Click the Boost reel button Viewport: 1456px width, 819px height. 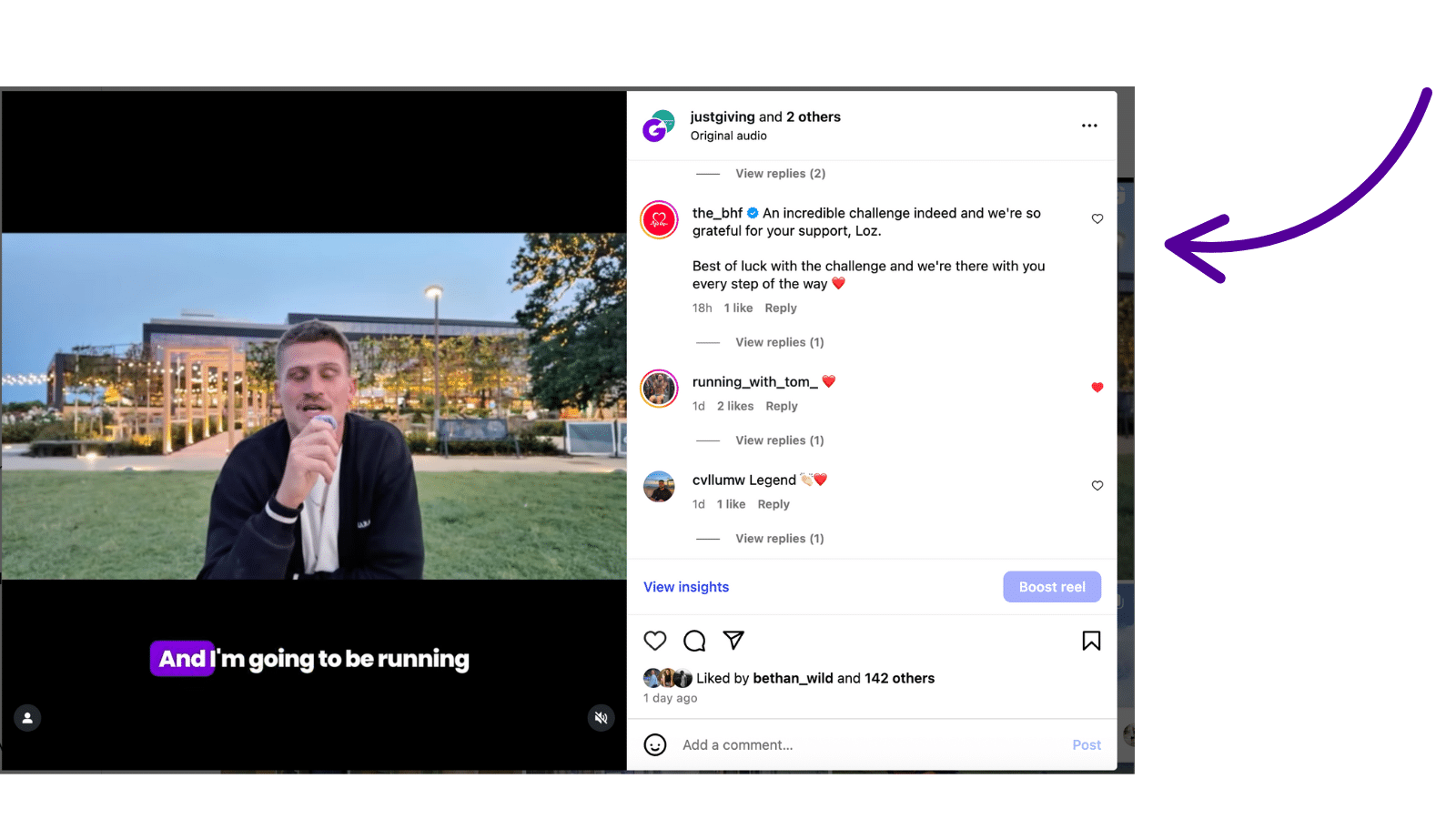pos(1052,587)
